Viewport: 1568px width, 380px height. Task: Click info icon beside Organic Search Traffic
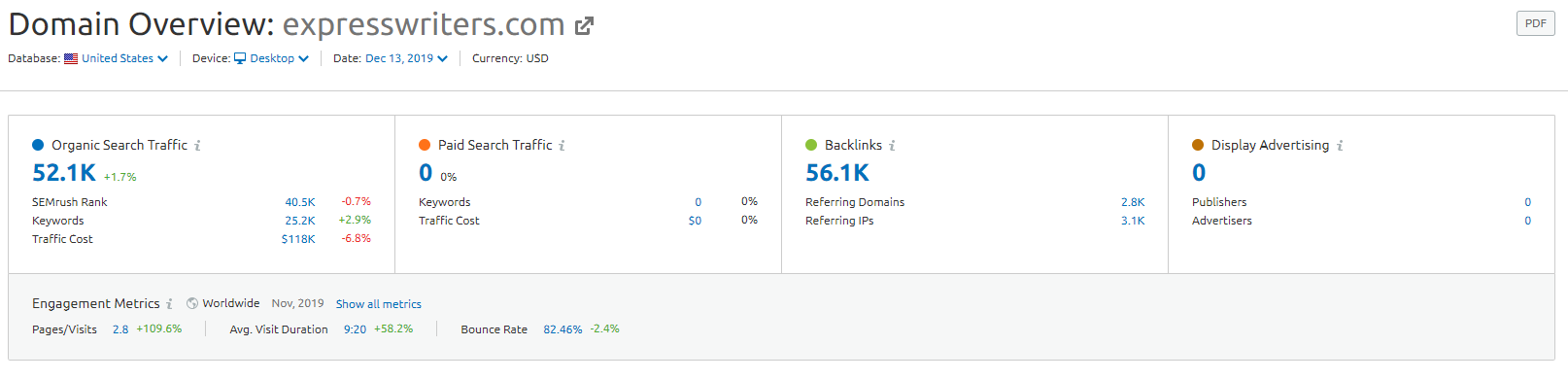coord(198,146)
